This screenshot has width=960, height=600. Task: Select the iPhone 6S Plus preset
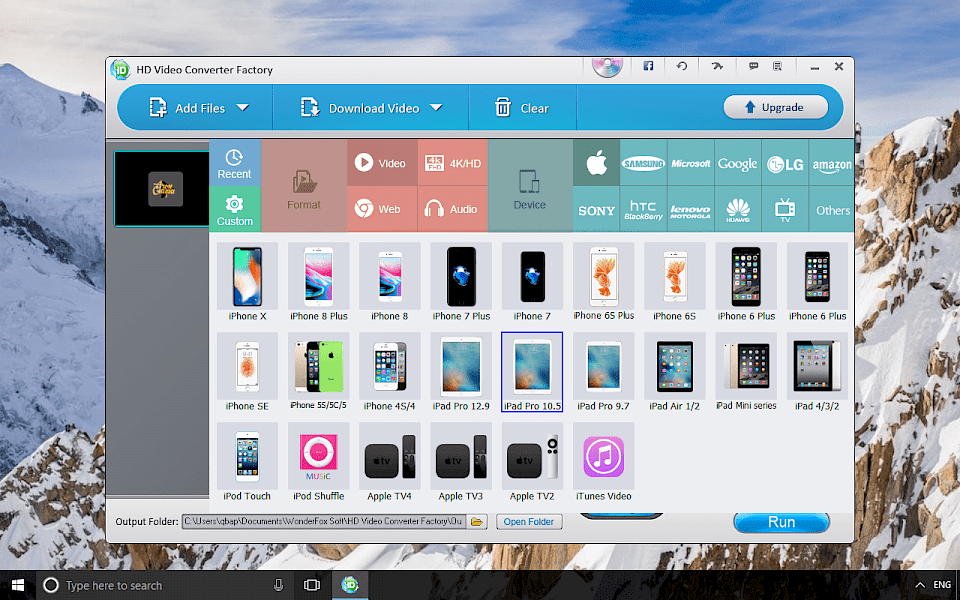(604, 282)
